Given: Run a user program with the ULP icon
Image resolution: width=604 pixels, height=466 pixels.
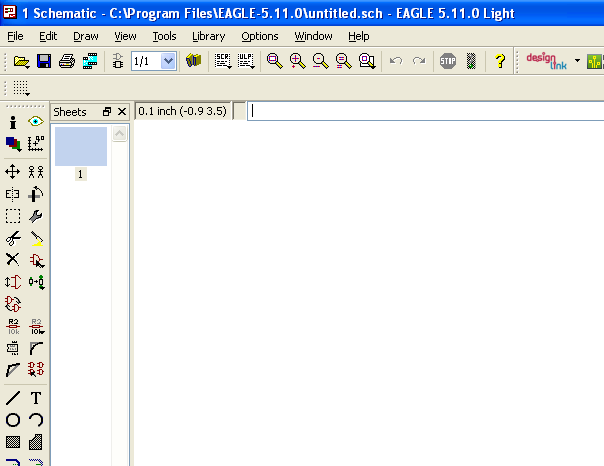Looking at the screenshot, I should pyautogui.click(x=246, y=61).
